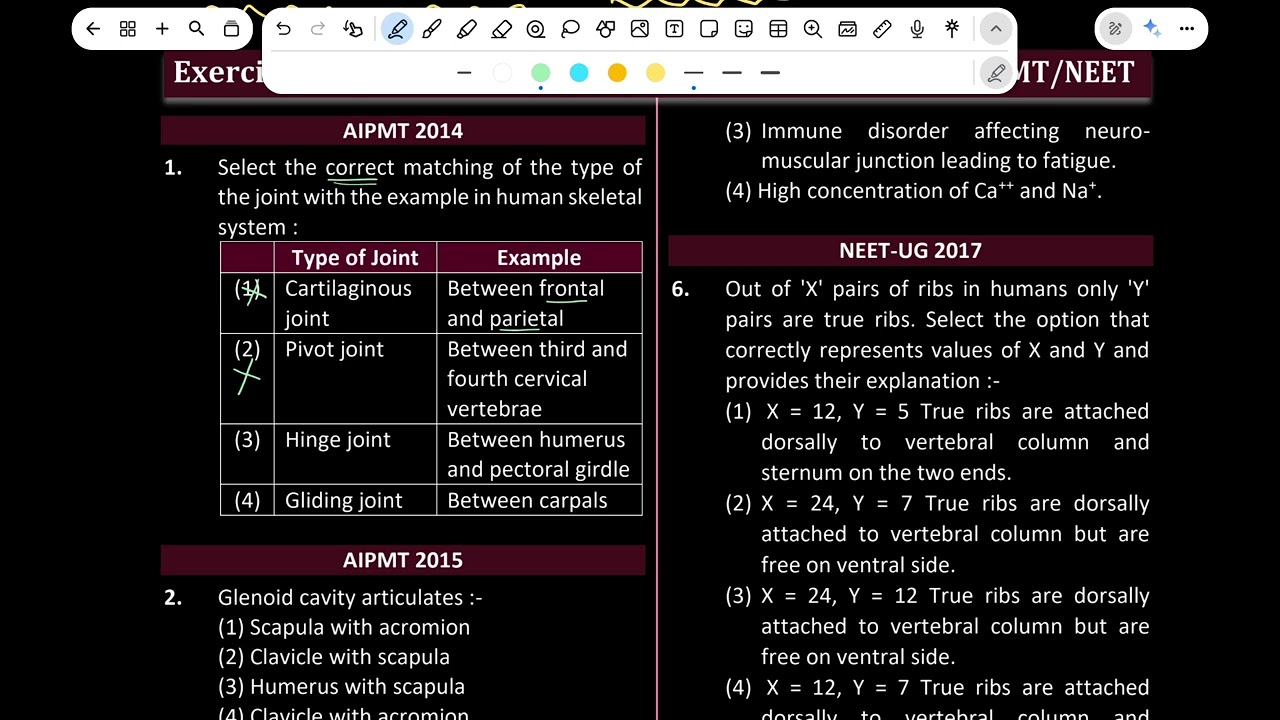This screenshot has width=1280, height=720.
Task: Enable the ruler tool
Action: pyautogui.click(x=882, y=29)
